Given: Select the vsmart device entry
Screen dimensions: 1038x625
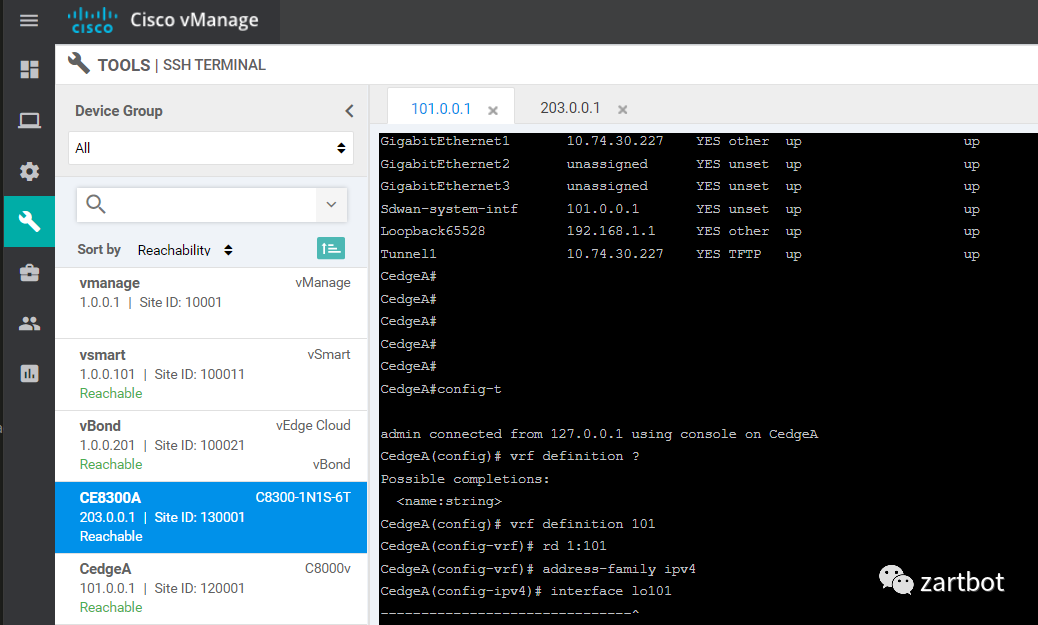Looking at the screenshot, I should tap(211, 374).
